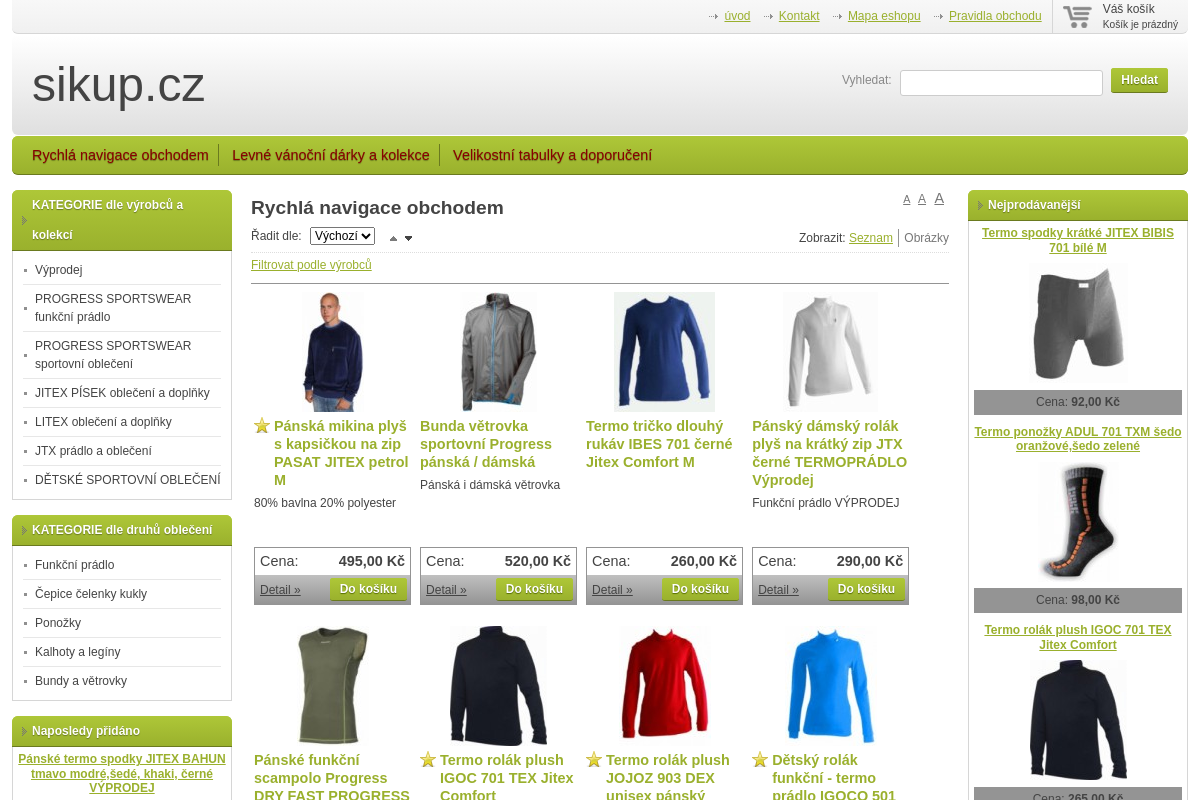The height and width of the screenshot is (800, 1200).
Task: Select the largest font size A
Action: (x=939, y=198)
